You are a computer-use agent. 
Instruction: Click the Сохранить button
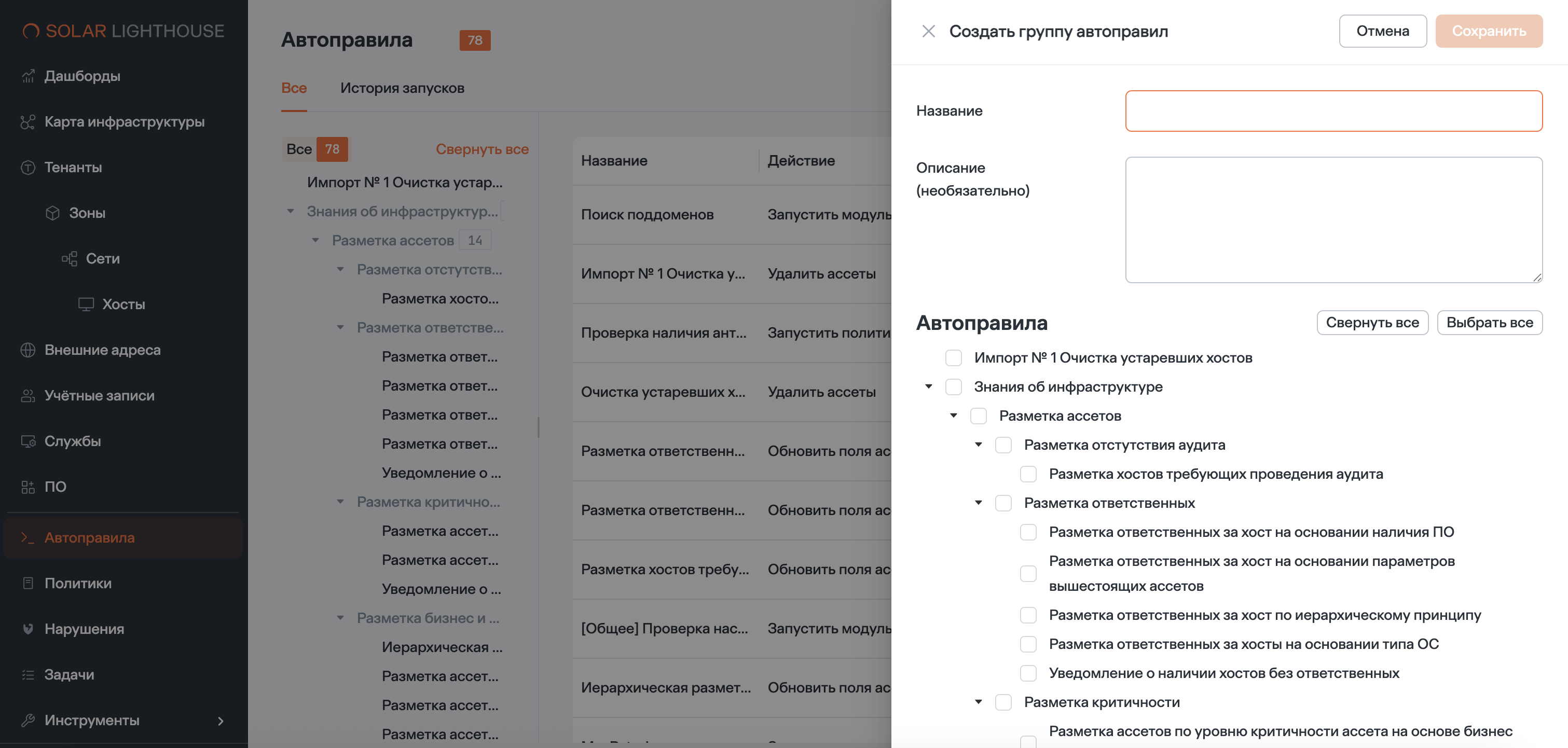pyautogui.click(x=1489, y=31)
